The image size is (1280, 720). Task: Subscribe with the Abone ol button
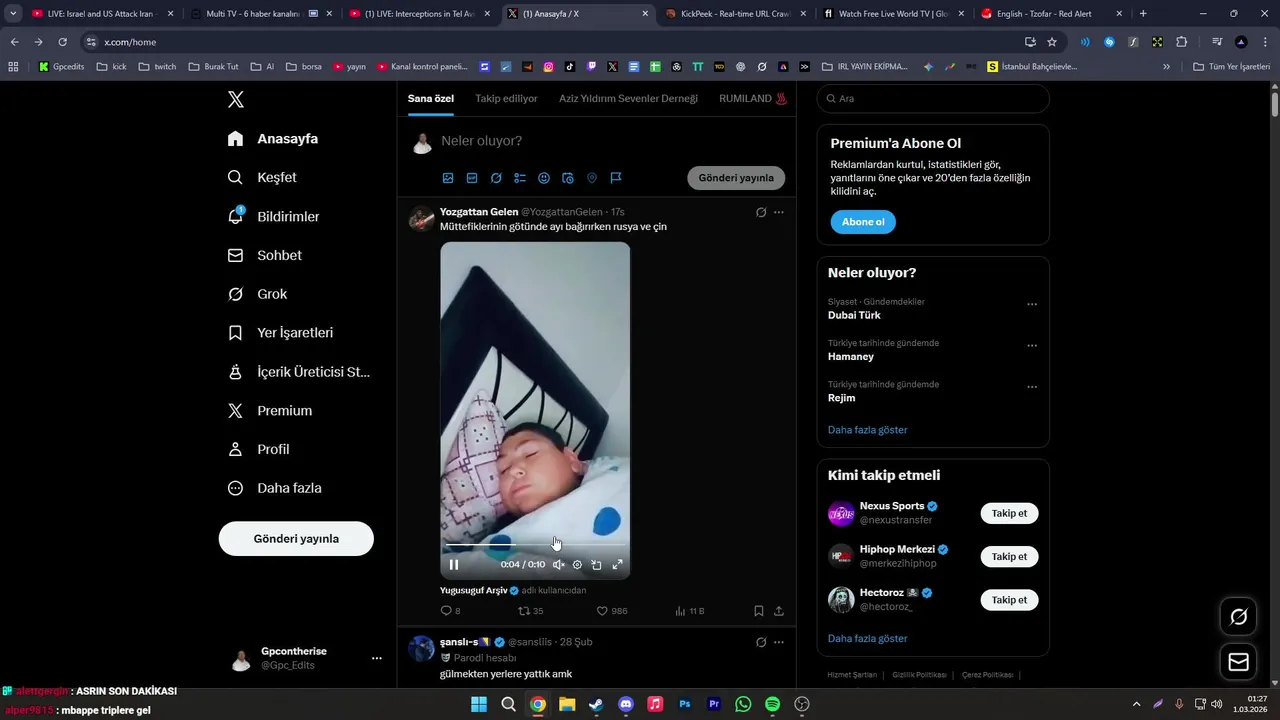(863, 222)
